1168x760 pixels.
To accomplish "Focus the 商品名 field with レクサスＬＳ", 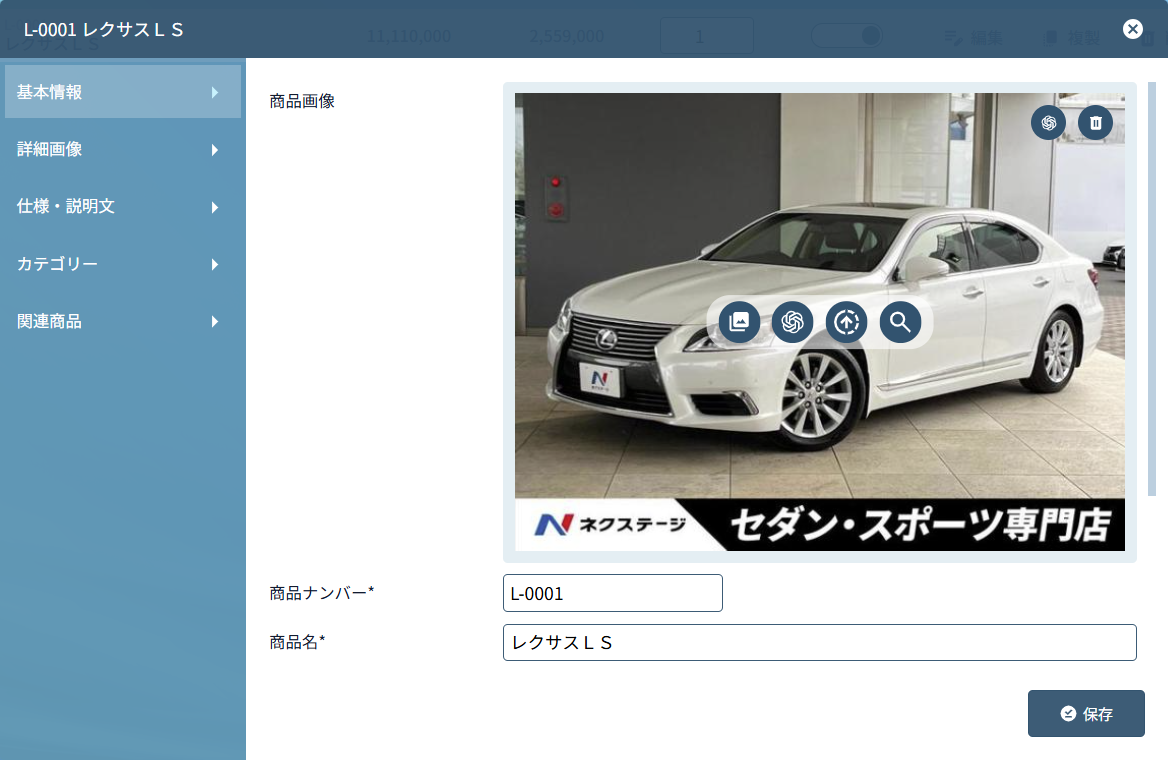I will [819, 642].
